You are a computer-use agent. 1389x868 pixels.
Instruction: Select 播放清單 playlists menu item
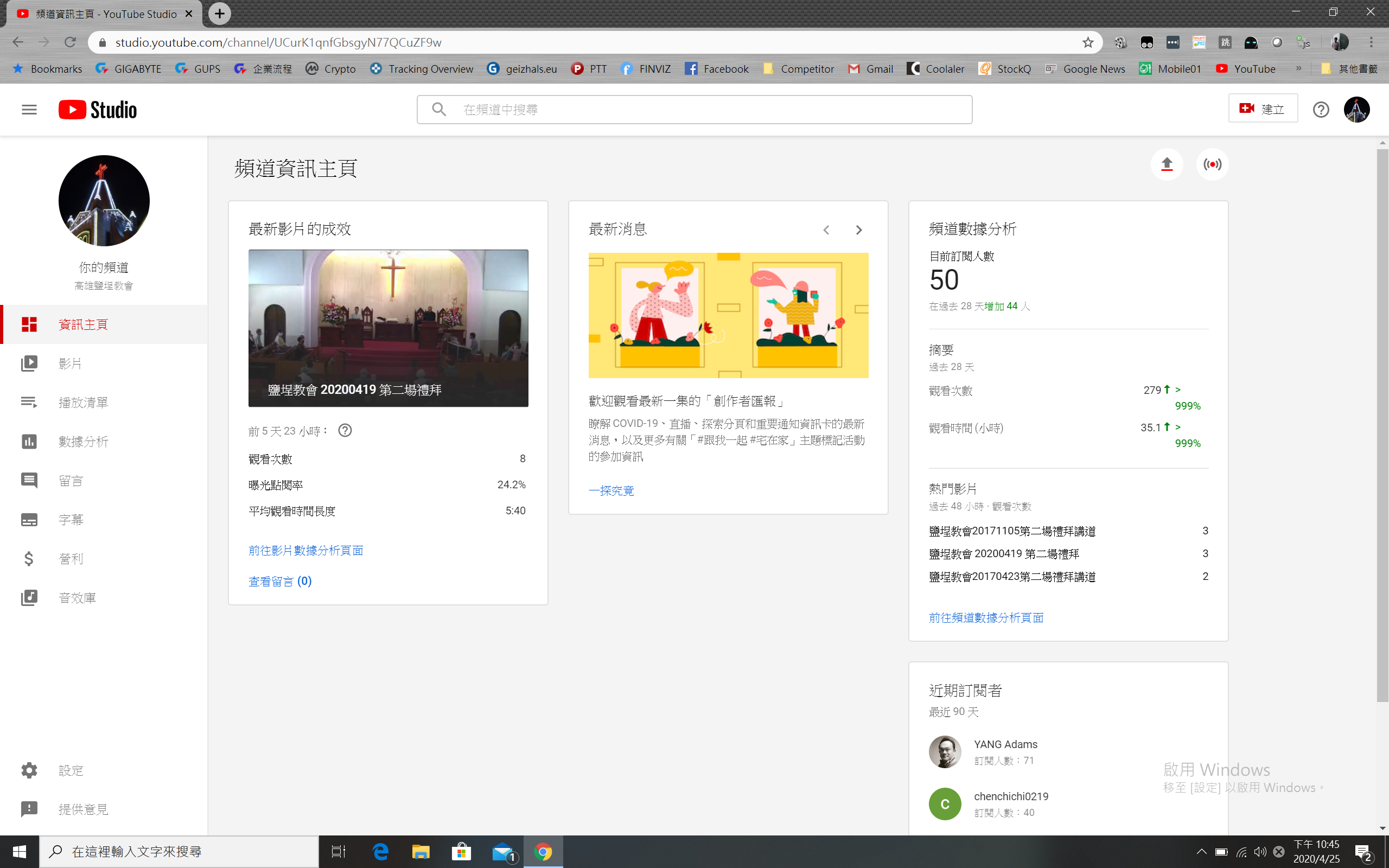(x=83, y=403)
